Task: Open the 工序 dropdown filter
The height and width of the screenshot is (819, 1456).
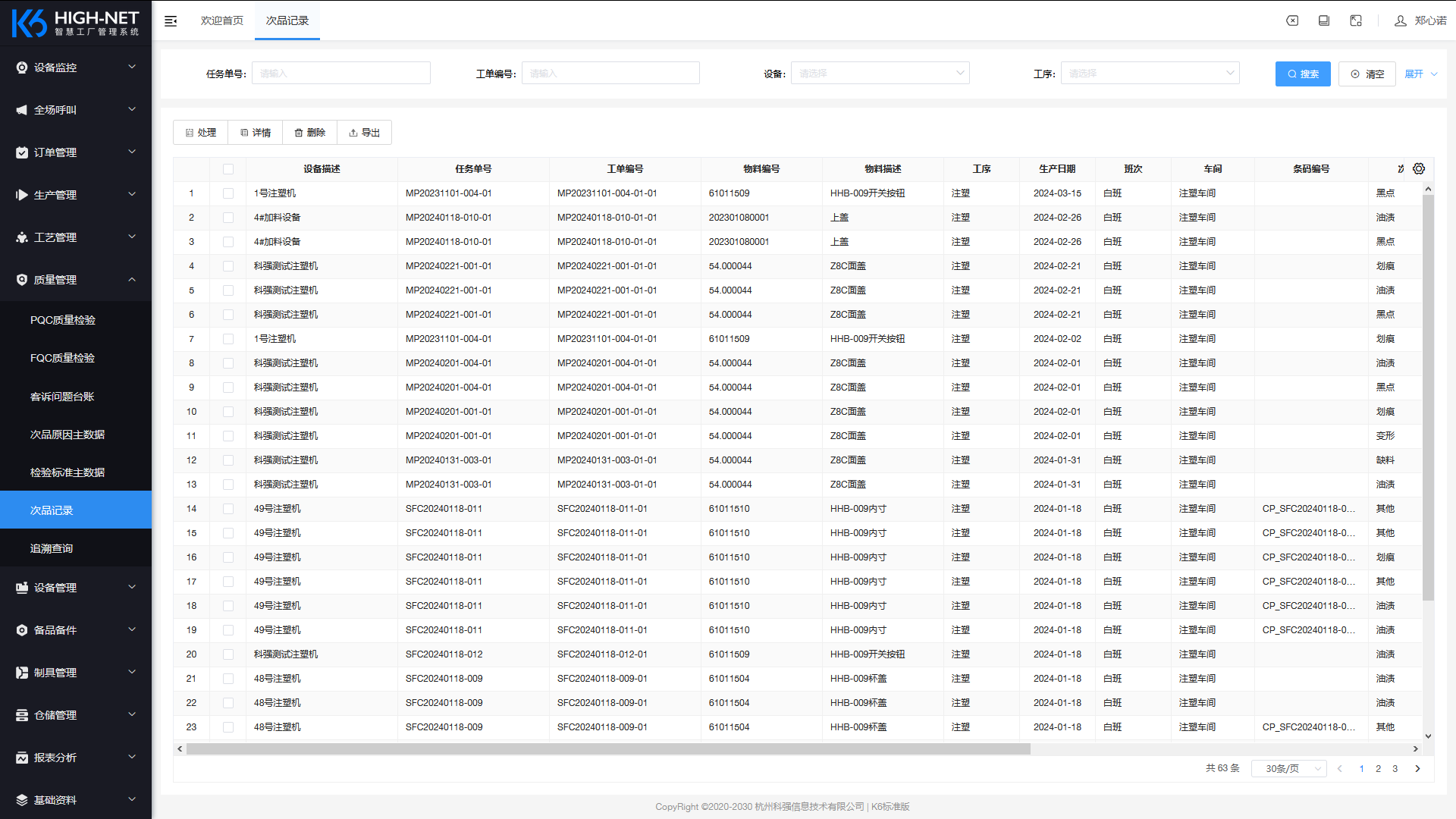Action: point(1150,74)
